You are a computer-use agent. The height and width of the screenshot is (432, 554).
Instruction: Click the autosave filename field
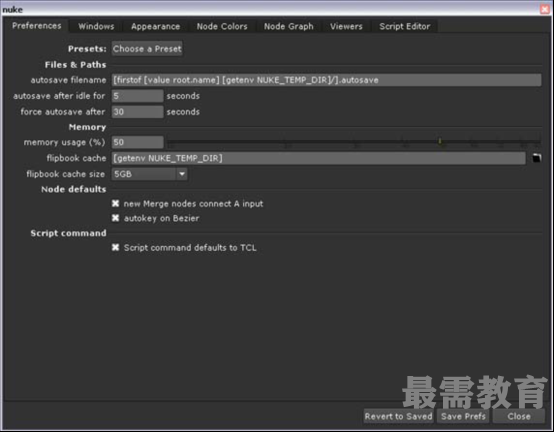(326, 80)
